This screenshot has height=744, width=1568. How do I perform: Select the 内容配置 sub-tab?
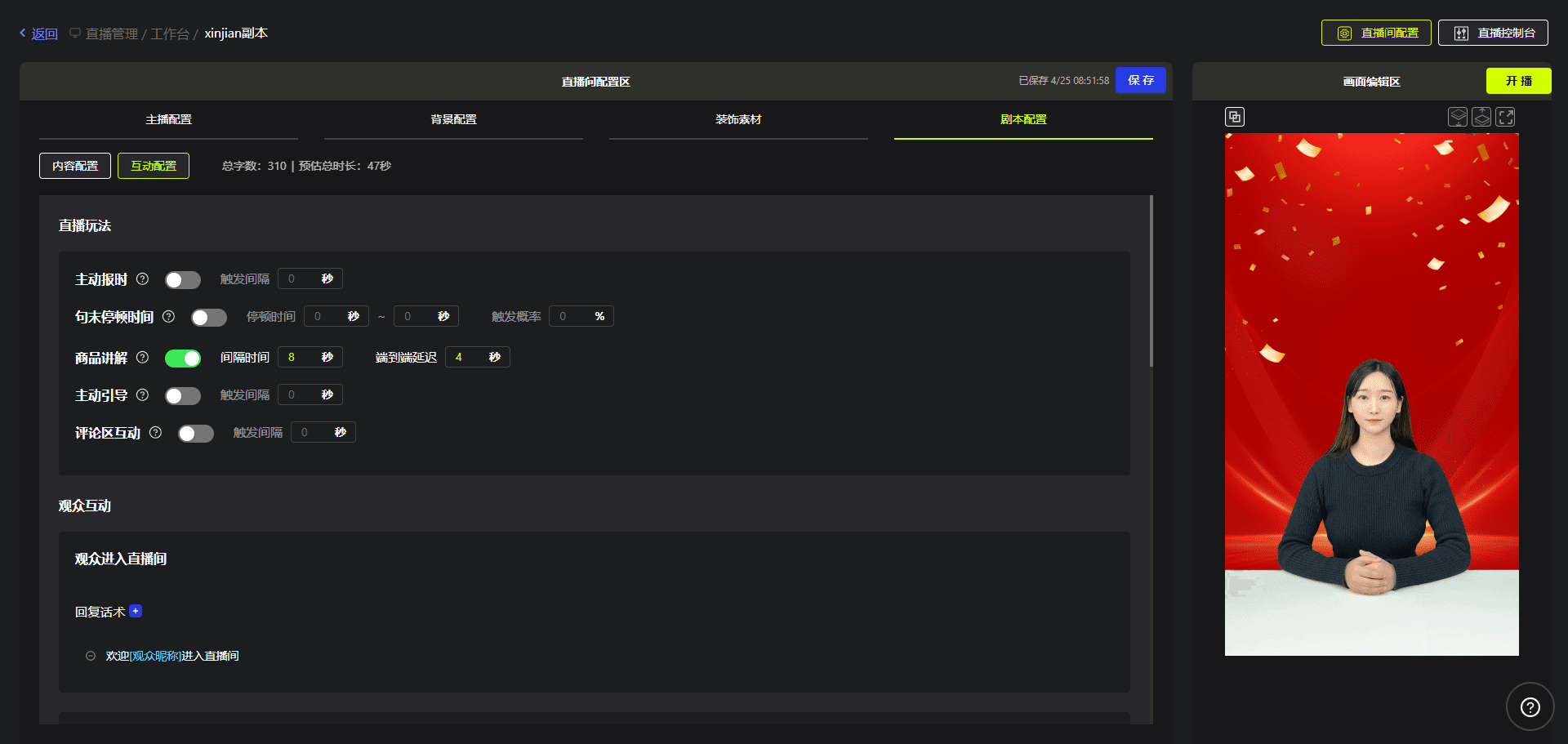coord(75,166)
